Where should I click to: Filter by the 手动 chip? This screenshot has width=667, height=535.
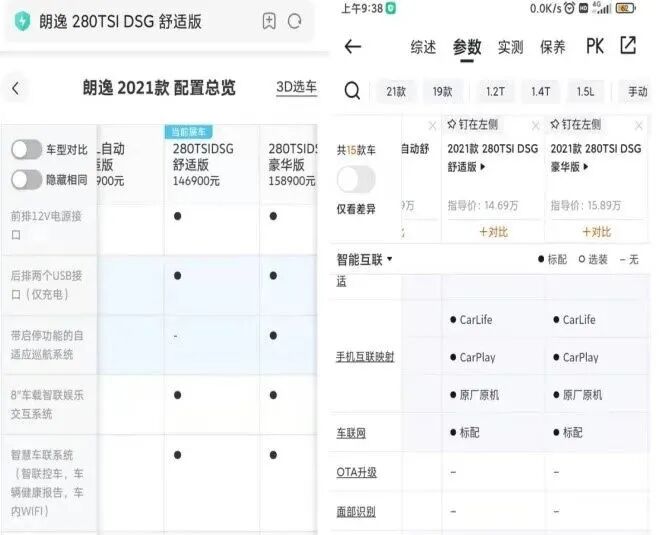click(x=635, y=91)
